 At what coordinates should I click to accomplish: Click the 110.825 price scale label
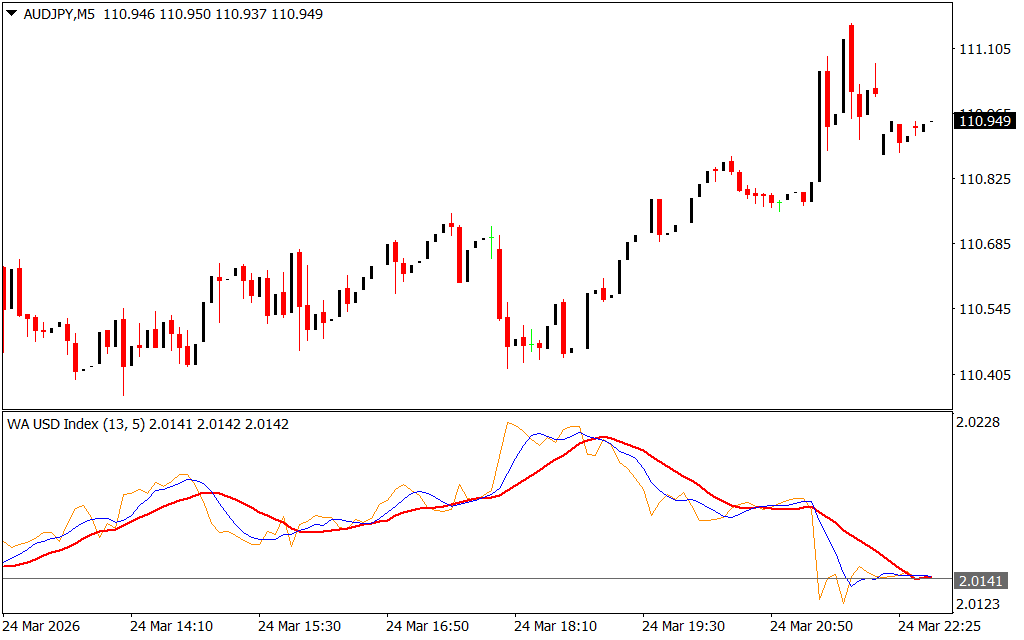(x=984, y=180)
